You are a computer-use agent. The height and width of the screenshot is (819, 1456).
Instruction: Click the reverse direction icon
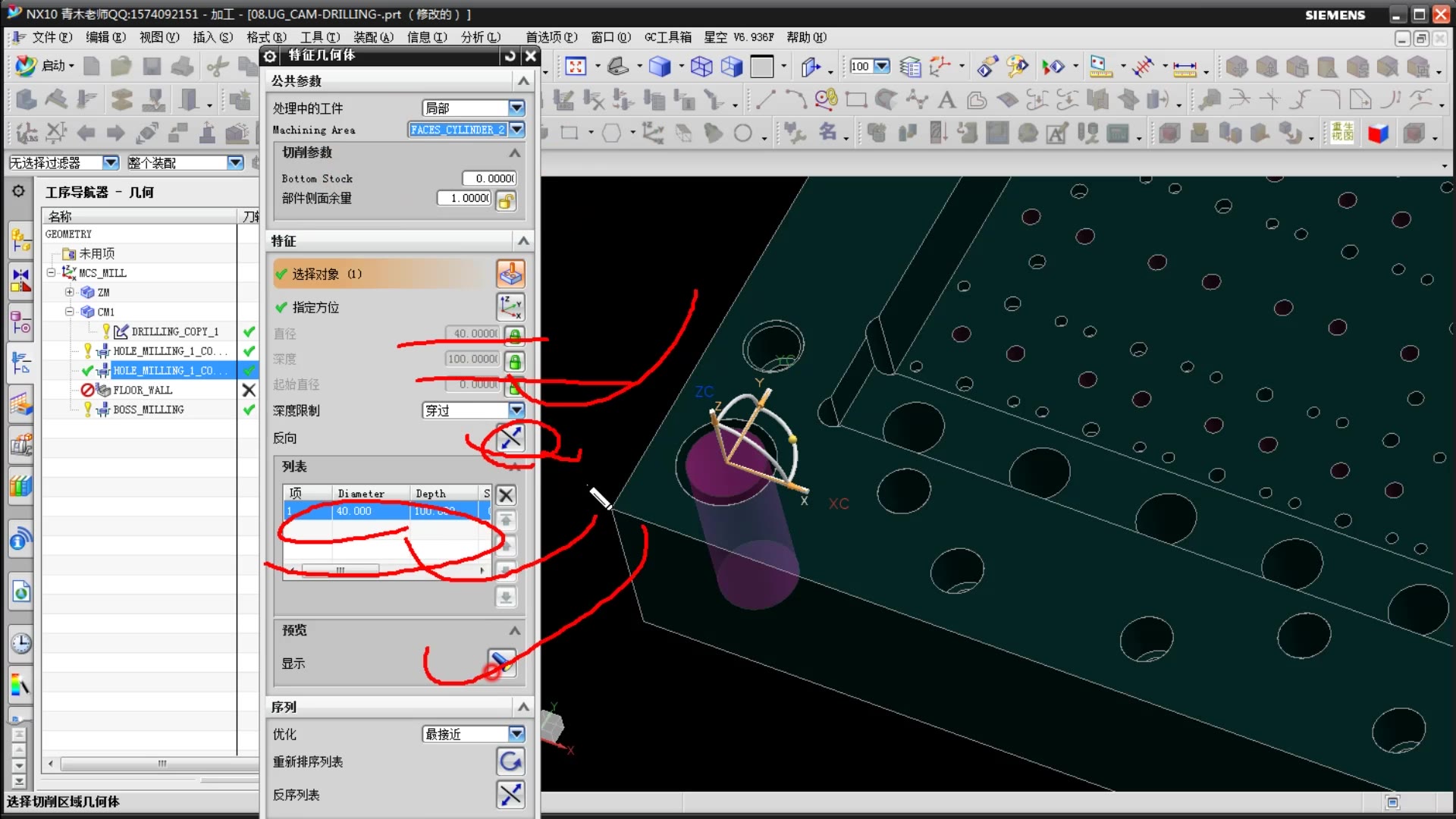pyautogui.click(x=510, y=438)
